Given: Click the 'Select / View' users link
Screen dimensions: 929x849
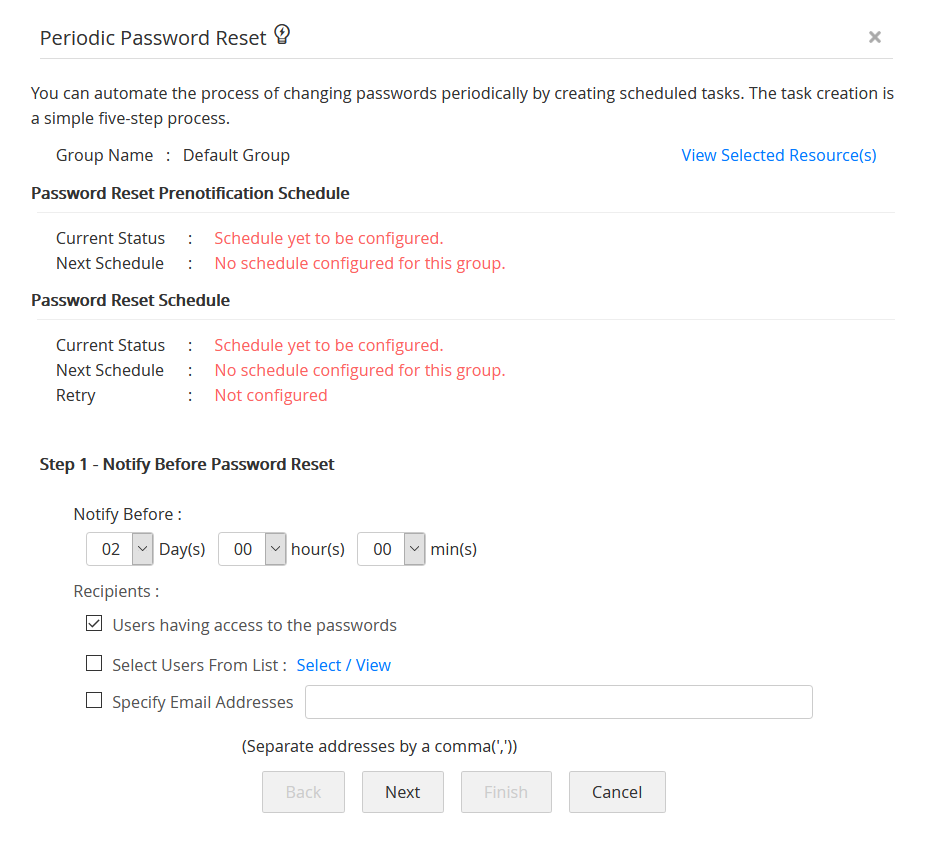Looking at the screenshot, I should 343,664.
